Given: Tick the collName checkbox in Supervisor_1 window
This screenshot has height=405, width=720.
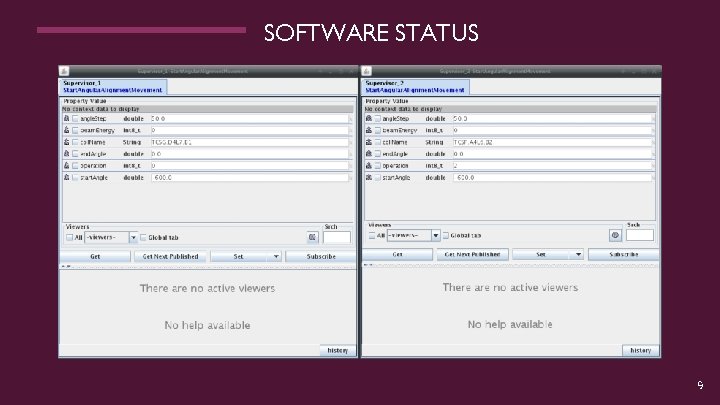Looking at the screenshot, I should point(75,142).
